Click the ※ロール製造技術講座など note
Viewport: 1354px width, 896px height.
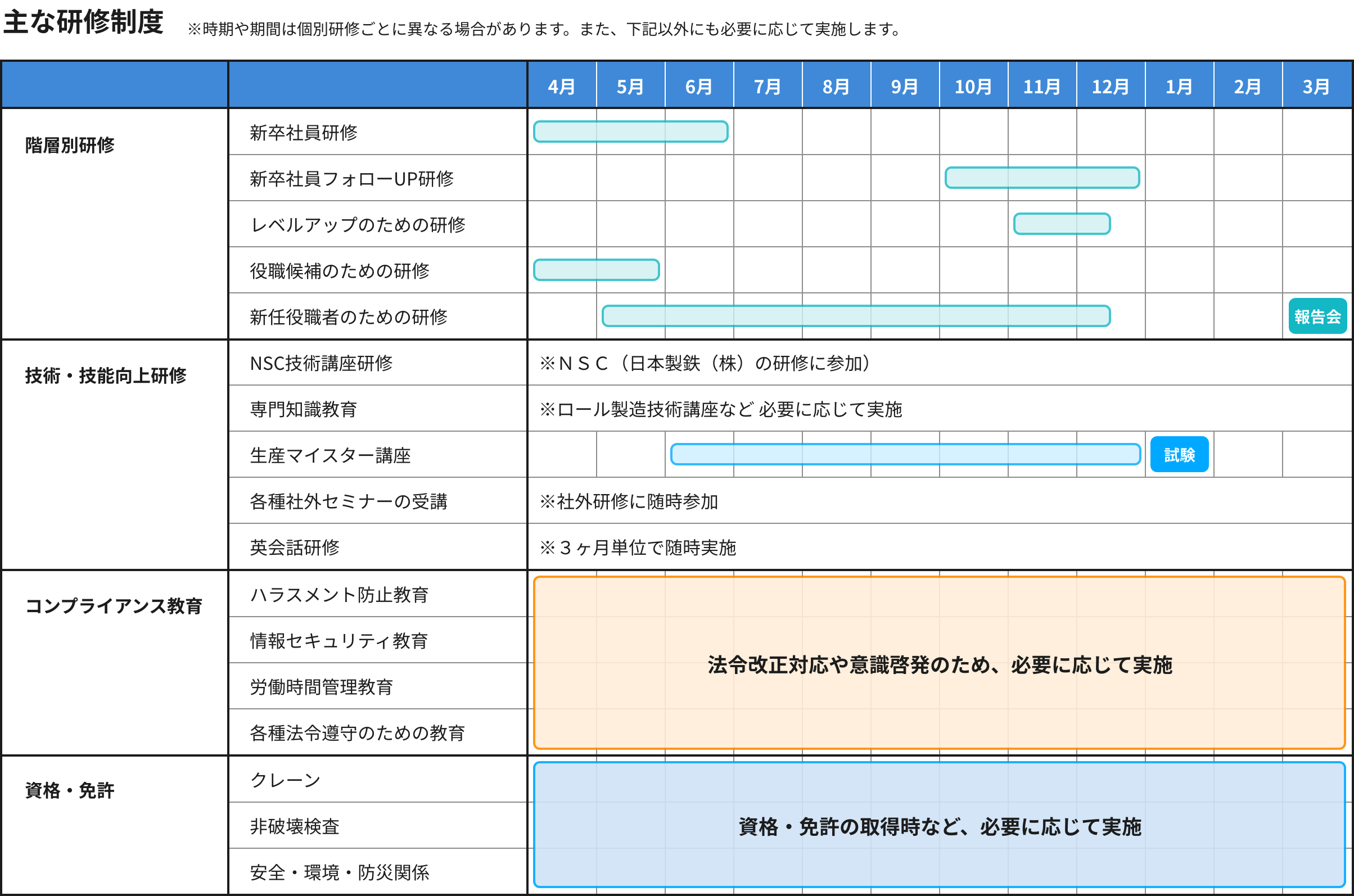pyautogui.click(x=721, y=409)
